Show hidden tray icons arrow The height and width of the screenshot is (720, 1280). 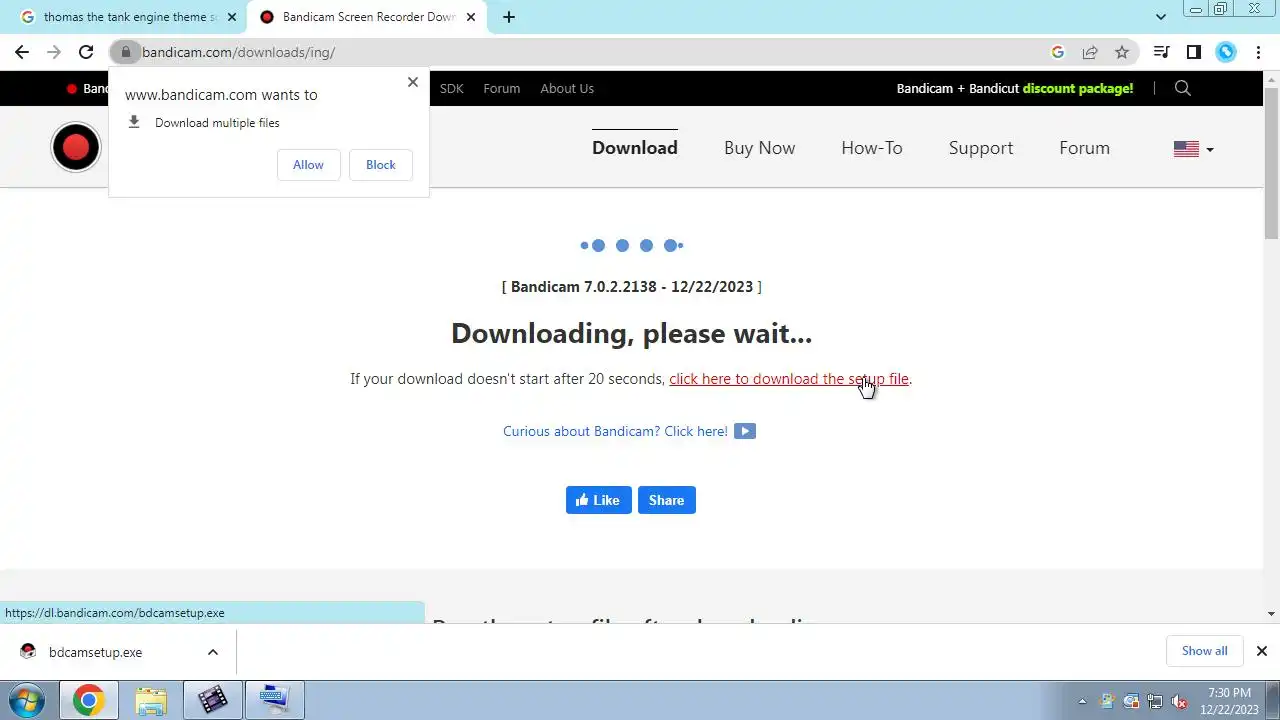click(1082, 701)
